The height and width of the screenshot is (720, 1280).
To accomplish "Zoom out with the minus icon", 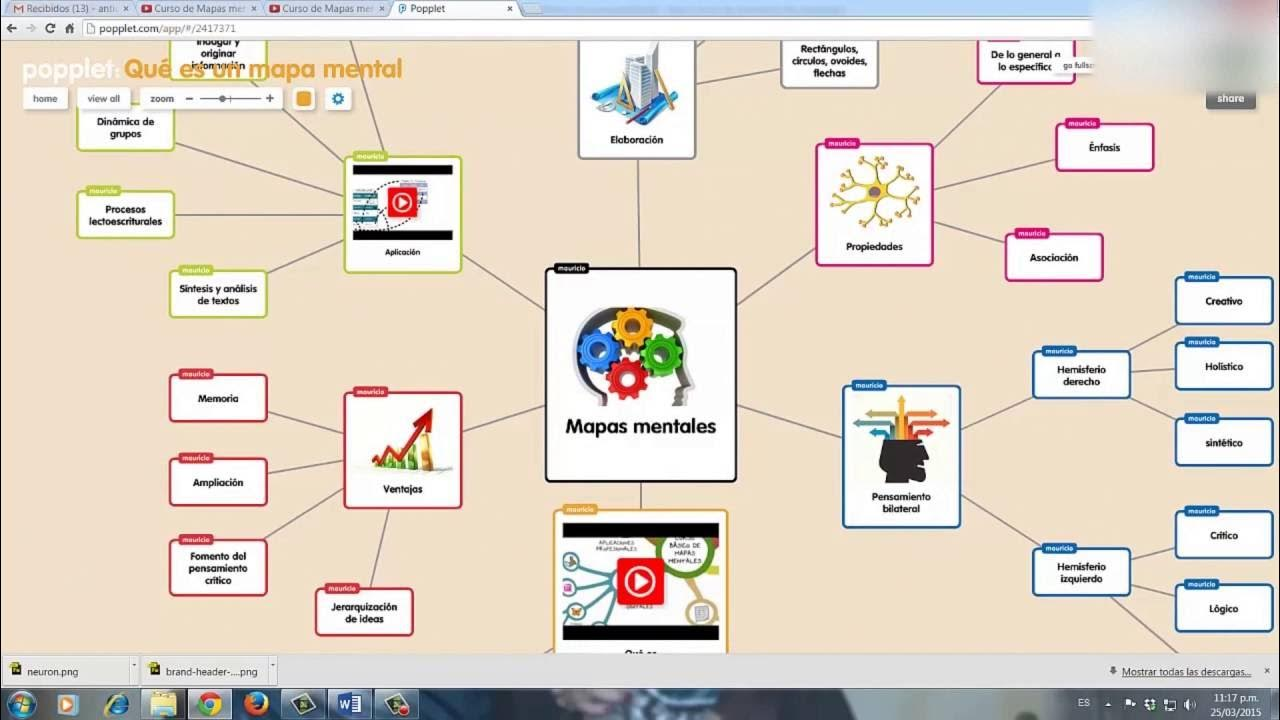I will point(189,99).
